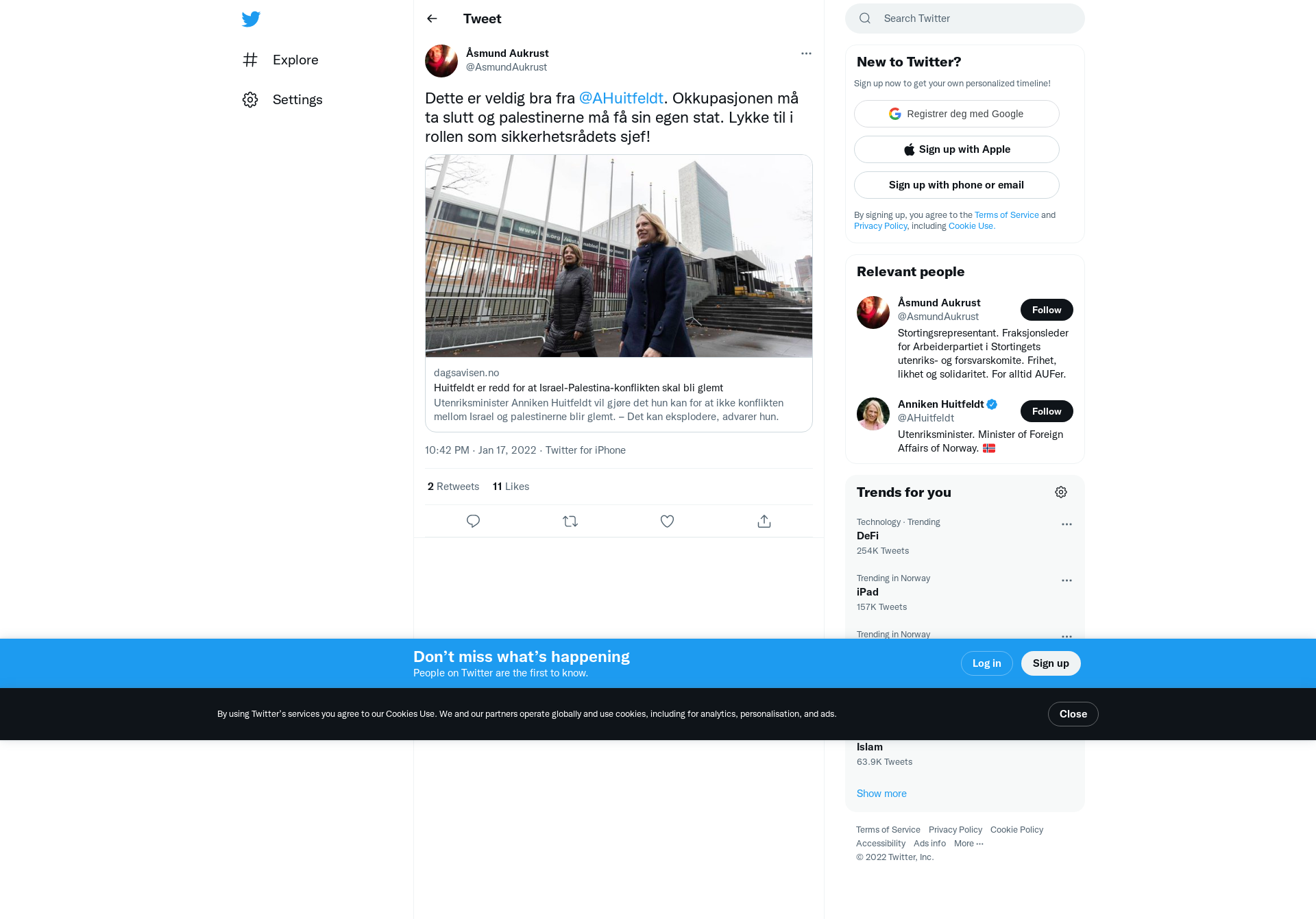Expand the More footer links menu

coord(968,843)
